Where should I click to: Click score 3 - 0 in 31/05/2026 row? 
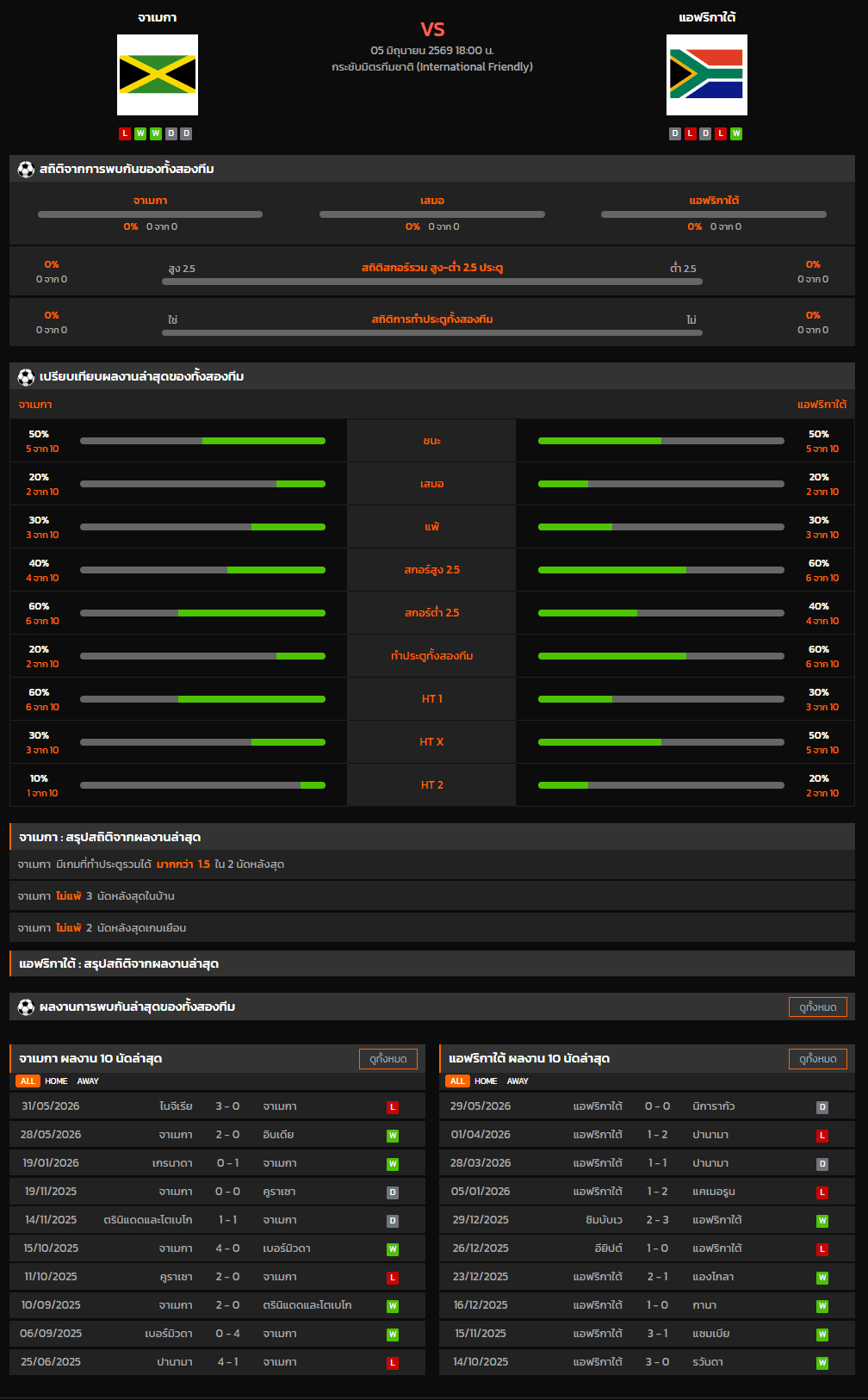[227, 1106]
